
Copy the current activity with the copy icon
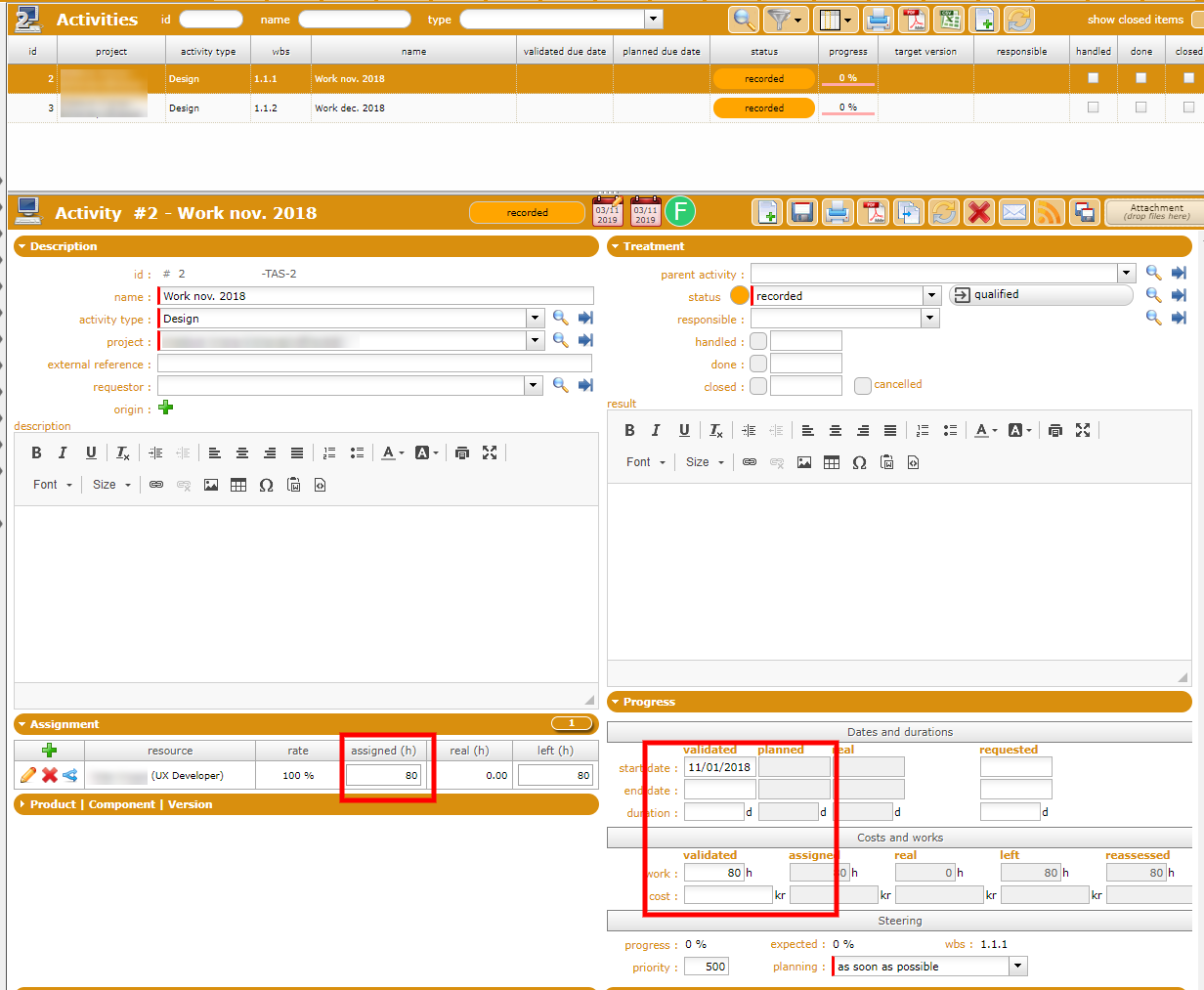(909, 212)
